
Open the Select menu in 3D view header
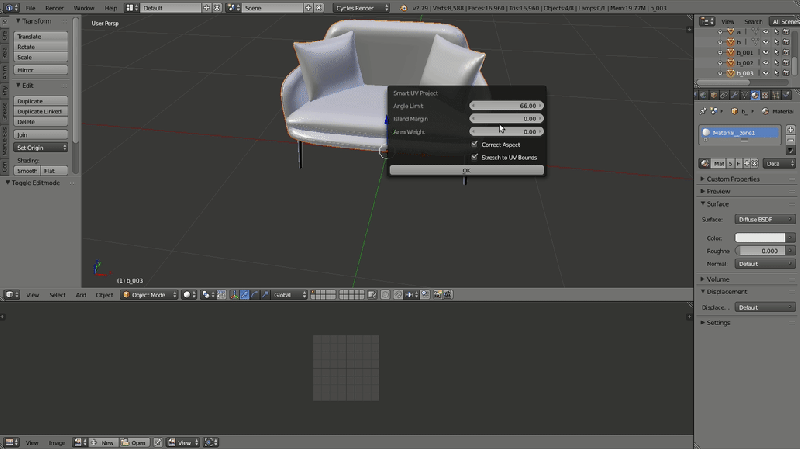pyautogui.click(x=57, y=294)
